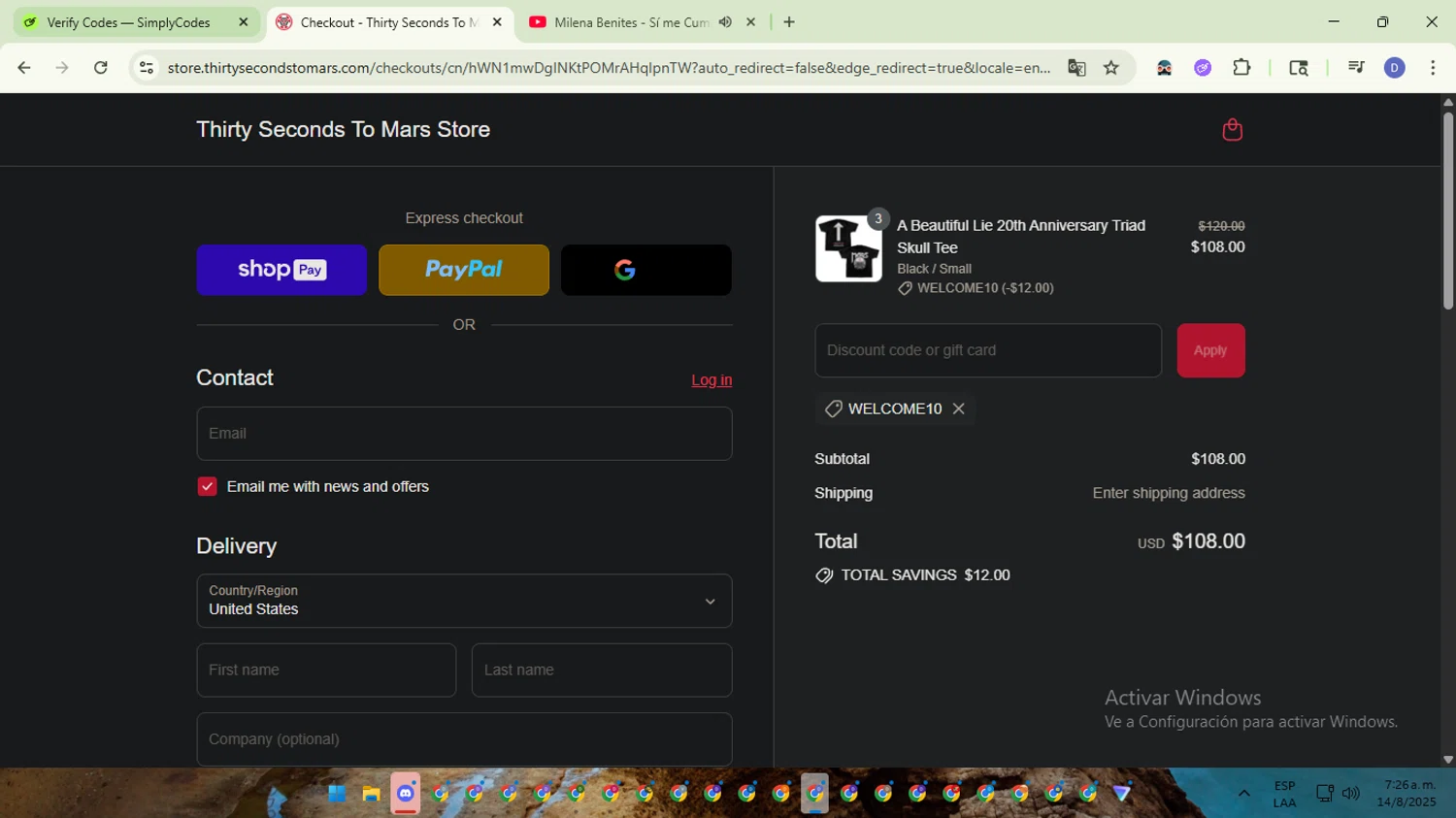Go back to the previous page
This screenshot has height=818, width=1456.
(24, 68)
